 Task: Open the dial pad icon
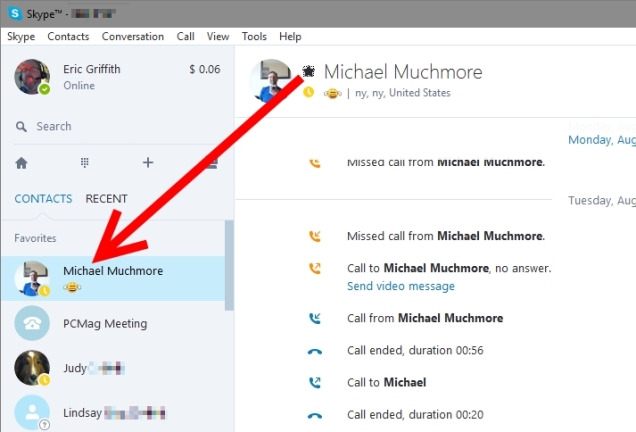[x=84, y=163]
